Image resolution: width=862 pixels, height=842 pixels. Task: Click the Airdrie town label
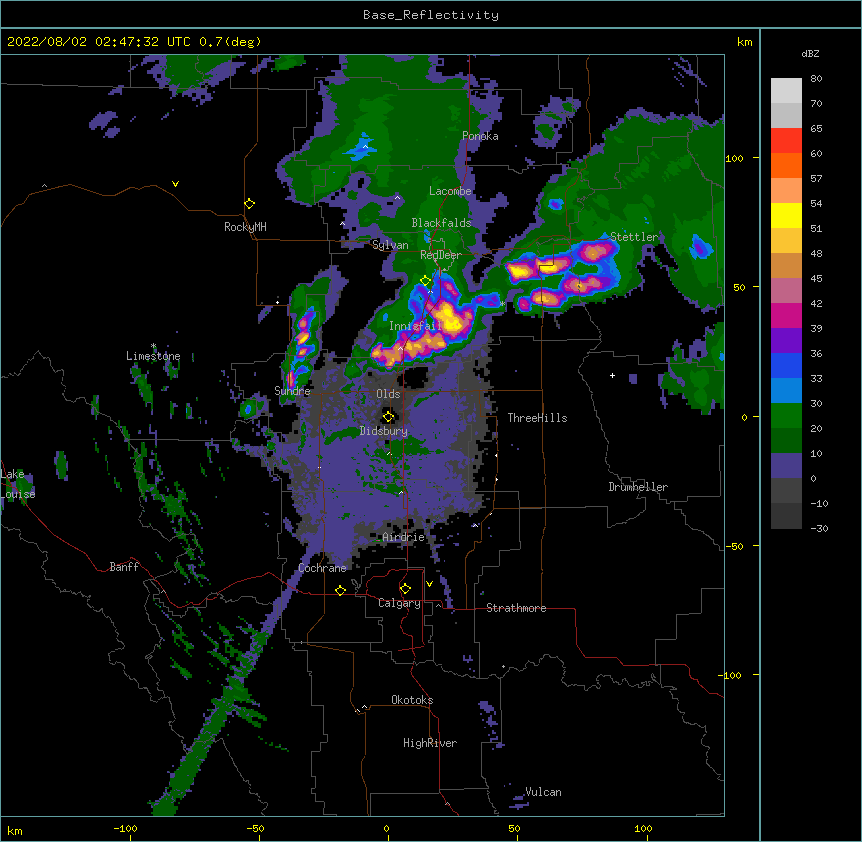point(404,537)
